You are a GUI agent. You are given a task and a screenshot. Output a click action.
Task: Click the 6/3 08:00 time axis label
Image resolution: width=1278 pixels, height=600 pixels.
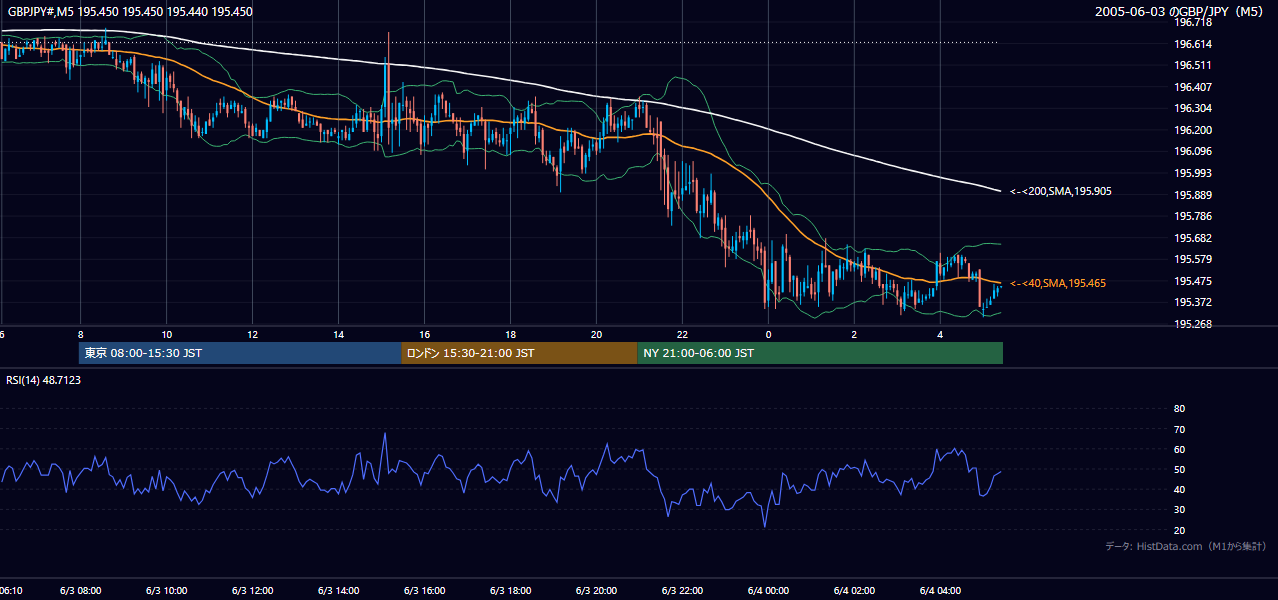pyautogui.click(x=80, y=590)
